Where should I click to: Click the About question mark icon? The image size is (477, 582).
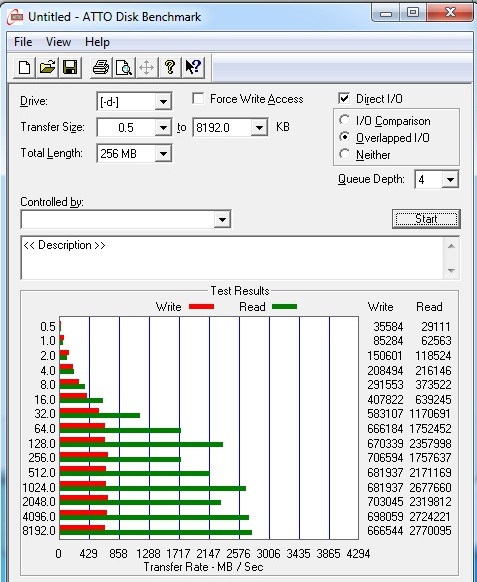[170, 68]
